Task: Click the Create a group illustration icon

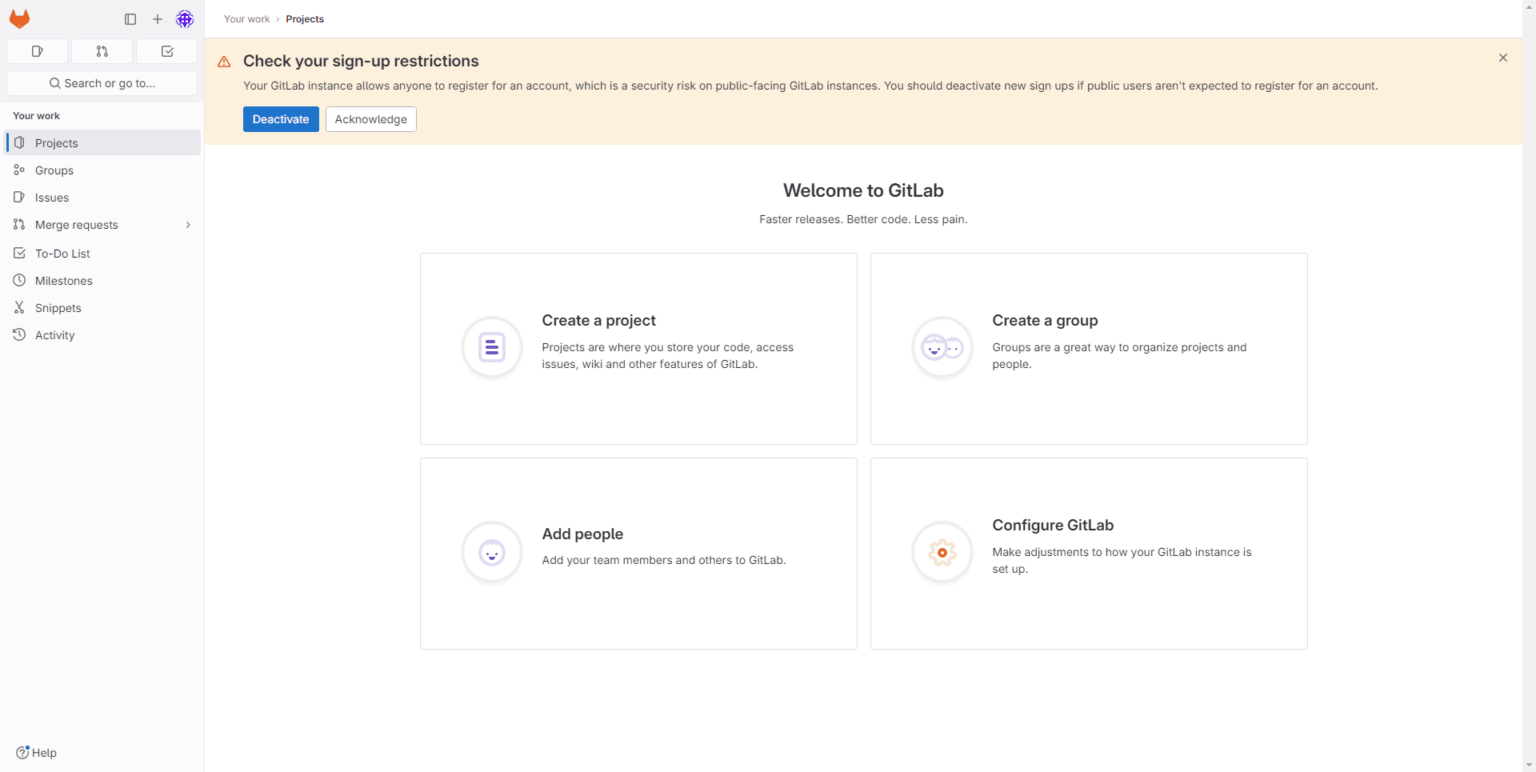Action: pos(942,348)
